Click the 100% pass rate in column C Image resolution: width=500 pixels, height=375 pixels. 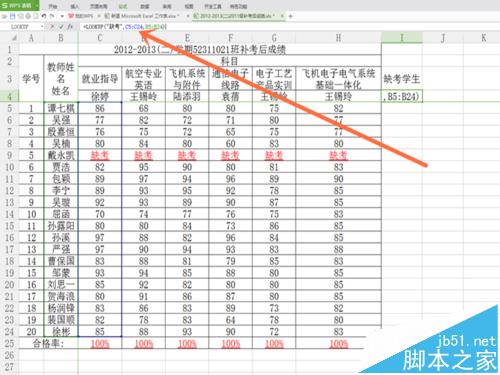coord(100,343)
